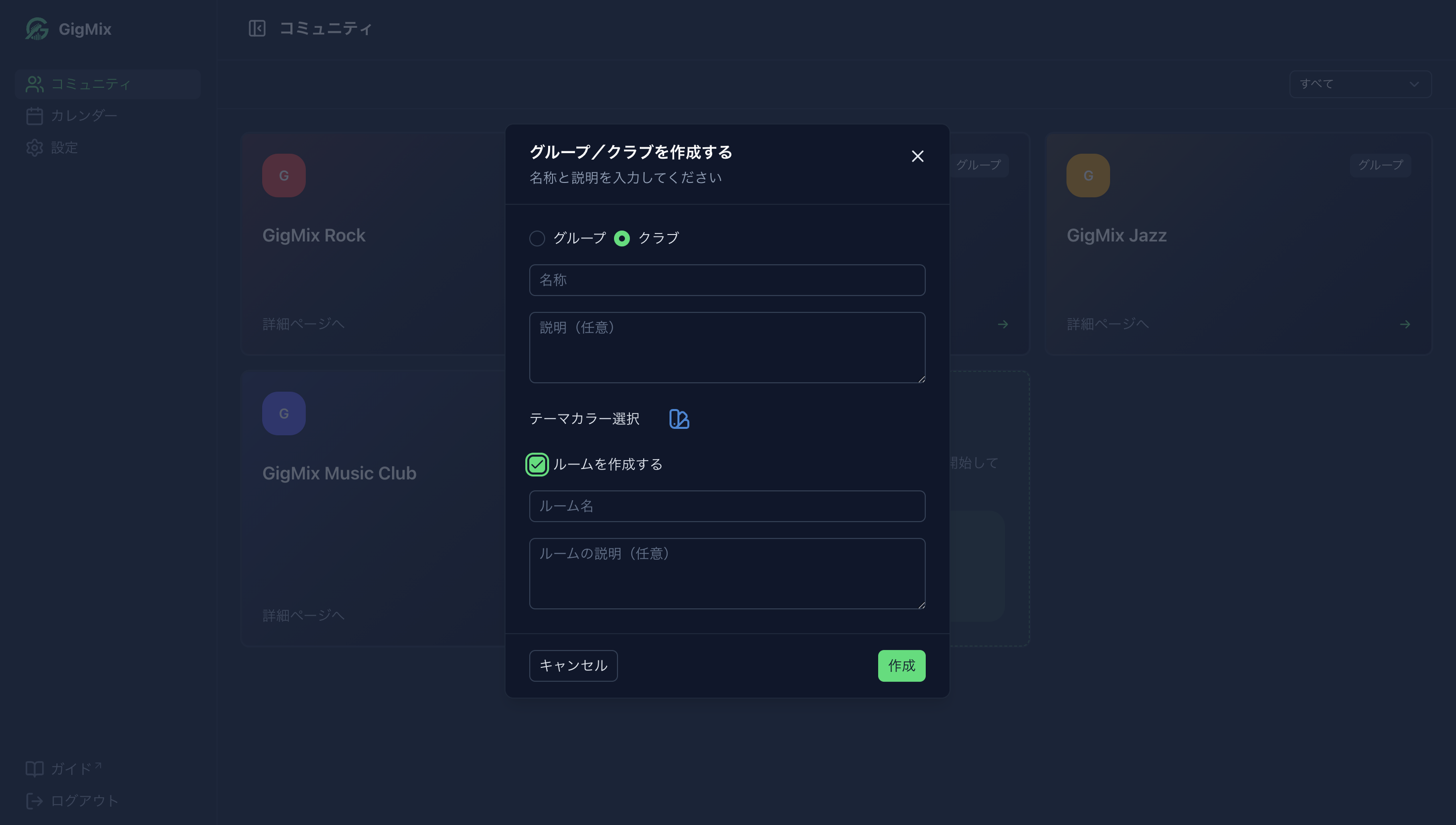Select the クラブ radio button
Screen dimensions: 1456x825
pos(622,238)
